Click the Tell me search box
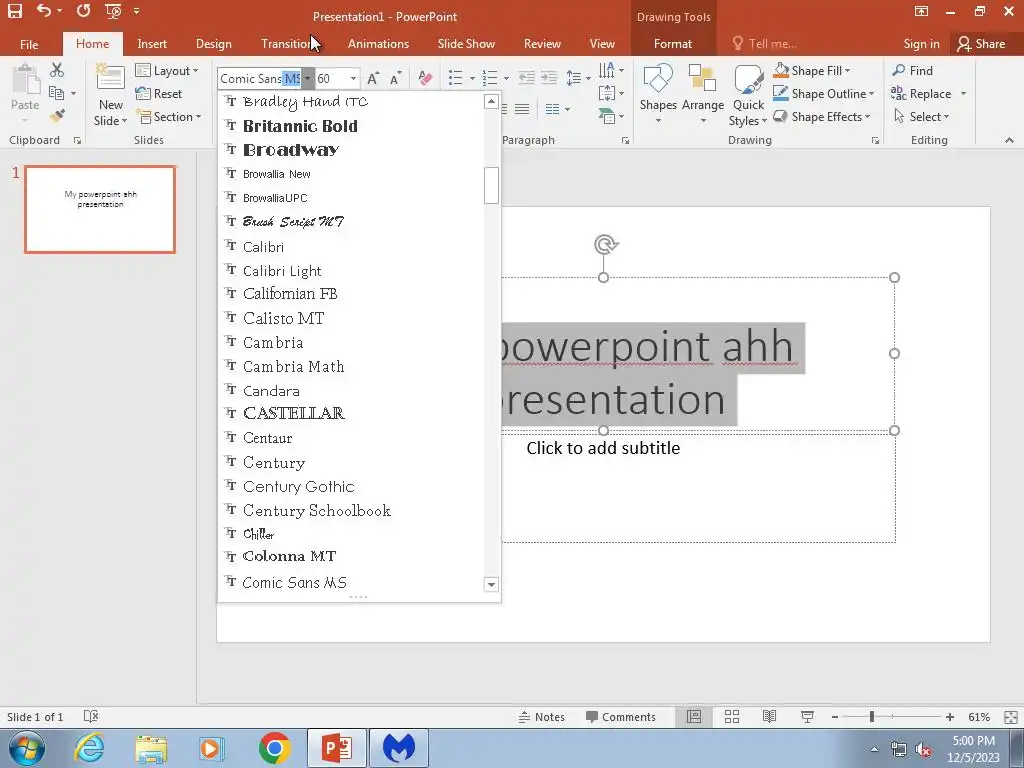This screenshot has width=1024, height=768. coord(765,44)
